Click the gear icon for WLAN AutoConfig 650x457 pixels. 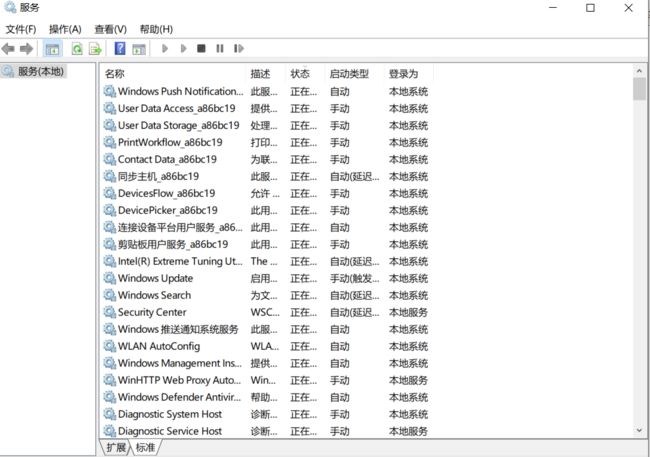[109, 346]
